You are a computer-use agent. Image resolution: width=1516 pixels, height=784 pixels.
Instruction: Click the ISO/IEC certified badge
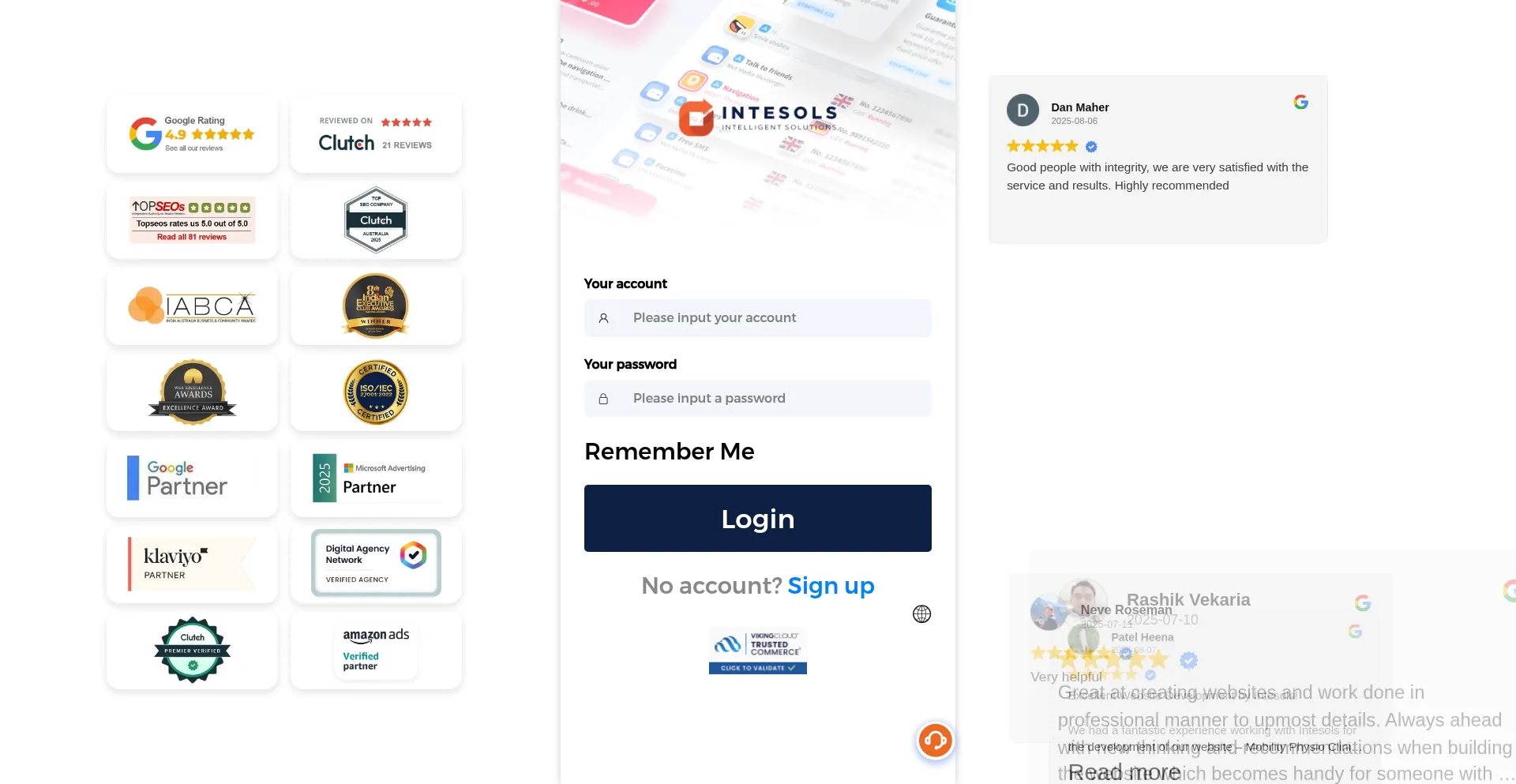[376, 392]
